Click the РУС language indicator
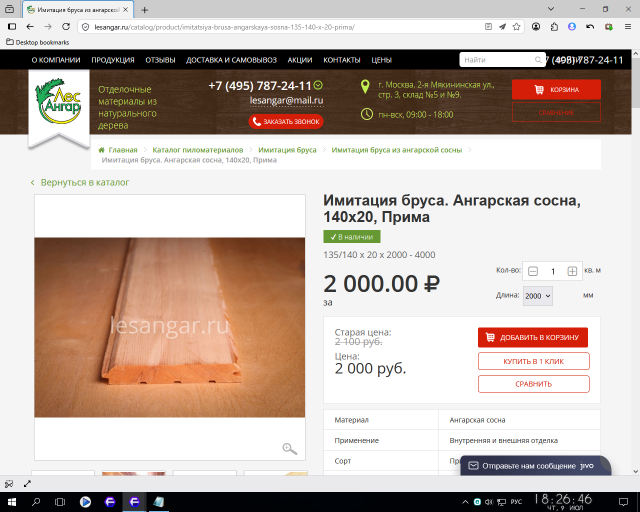This screenshot has width=640, height=512. pos(516,502)
